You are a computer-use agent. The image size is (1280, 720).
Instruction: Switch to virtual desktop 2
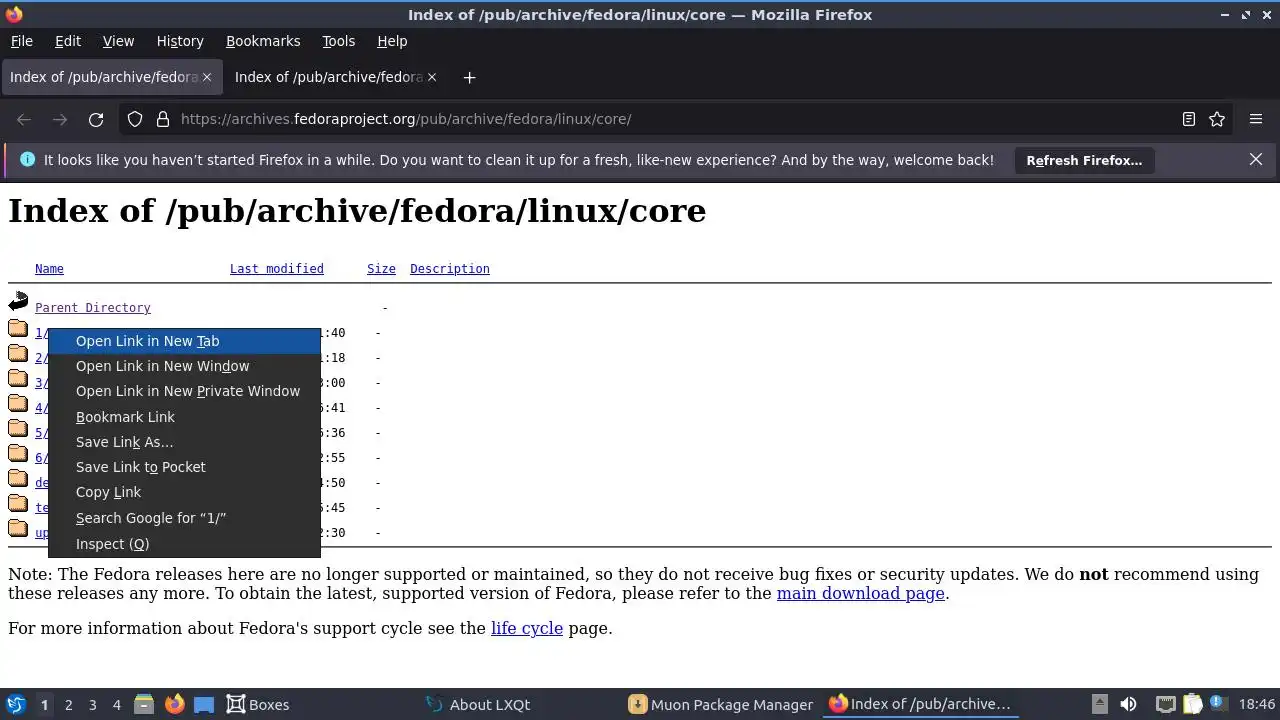pos(68,704)
